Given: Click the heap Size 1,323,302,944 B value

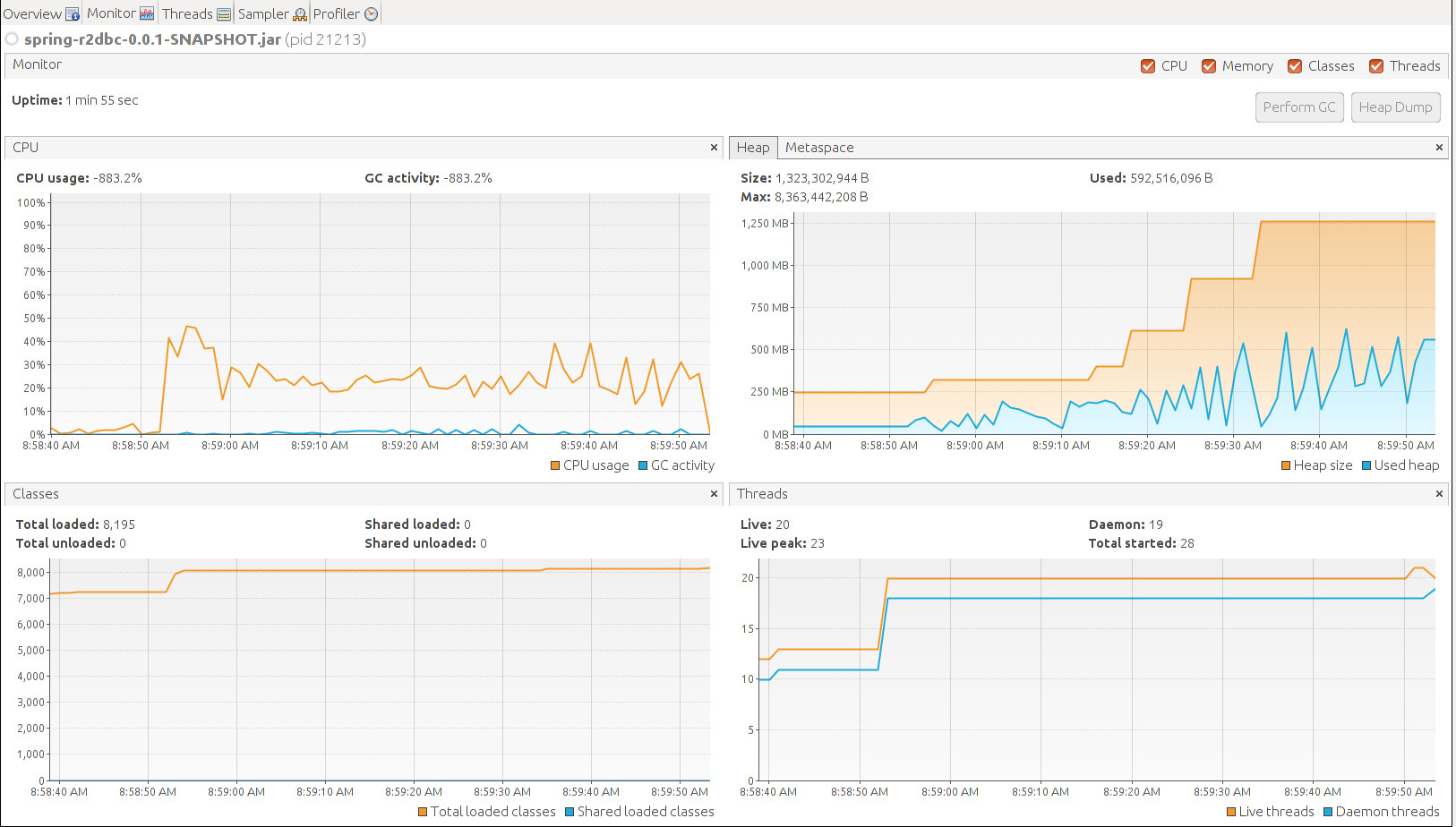Looking at the screenshot, I should point(822,178).
